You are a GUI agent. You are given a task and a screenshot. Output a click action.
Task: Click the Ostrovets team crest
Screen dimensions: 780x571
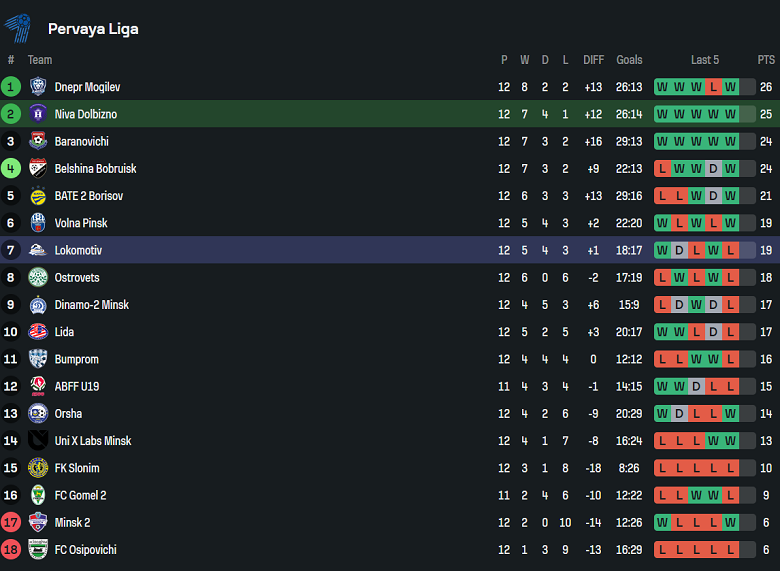38,277
